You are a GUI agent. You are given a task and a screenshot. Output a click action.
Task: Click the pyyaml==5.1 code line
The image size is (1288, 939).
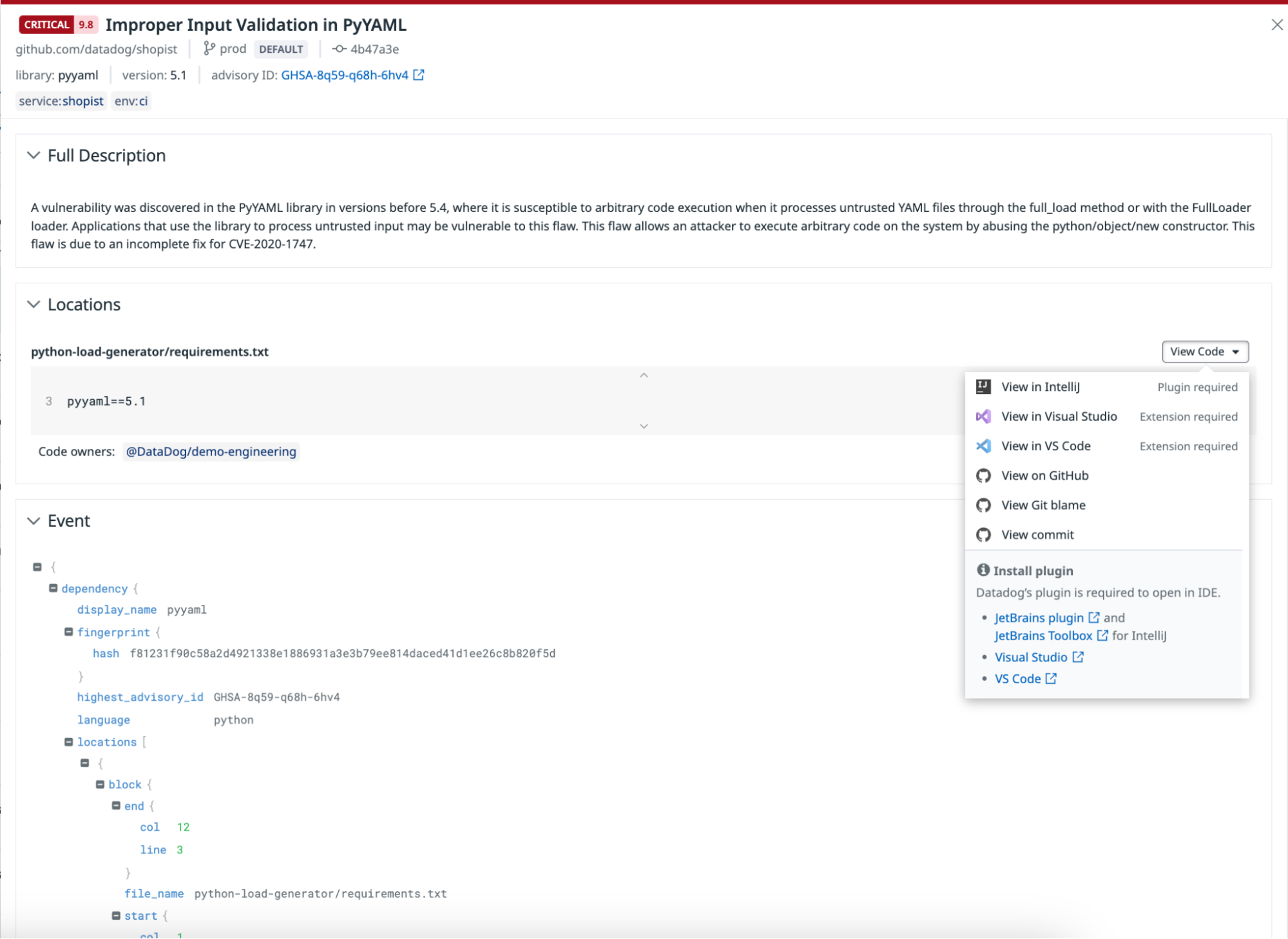(x=106, y=401)
